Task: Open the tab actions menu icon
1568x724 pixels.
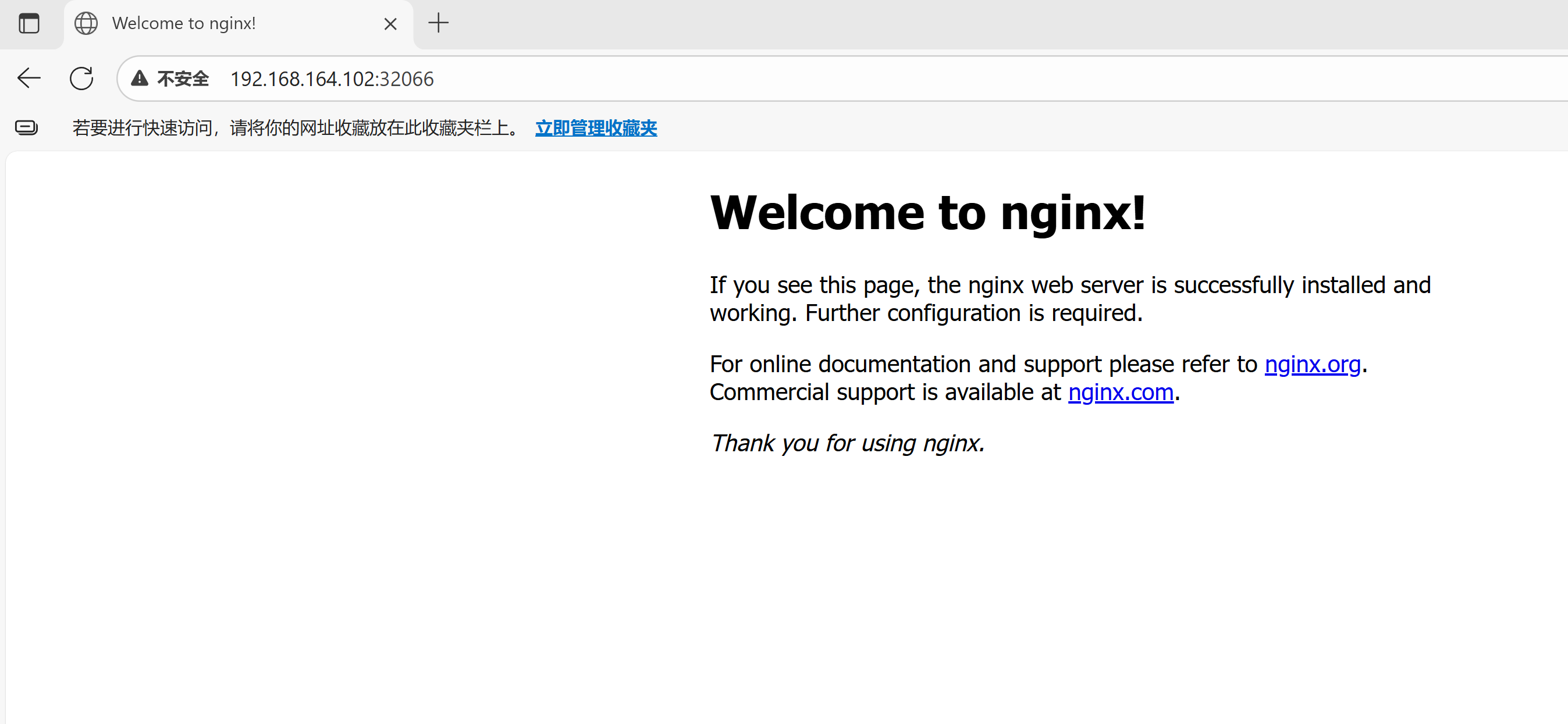Action: click(x=29, y=24)
